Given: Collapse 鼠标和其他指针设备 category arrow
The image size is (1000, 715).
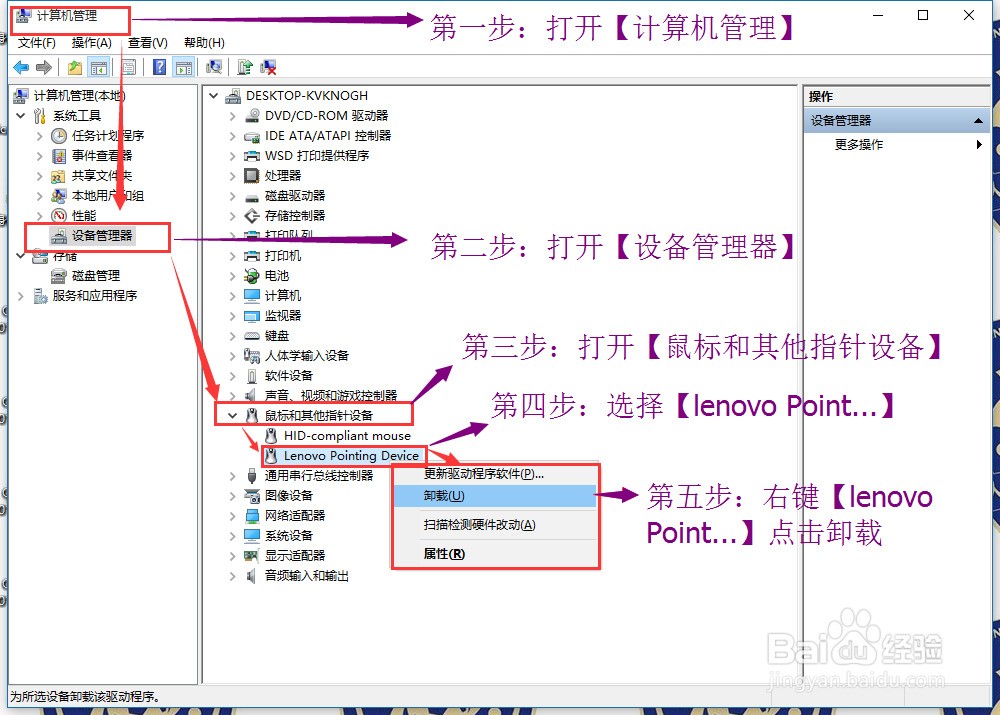Looking at the screenshot, I should (233, 416).
